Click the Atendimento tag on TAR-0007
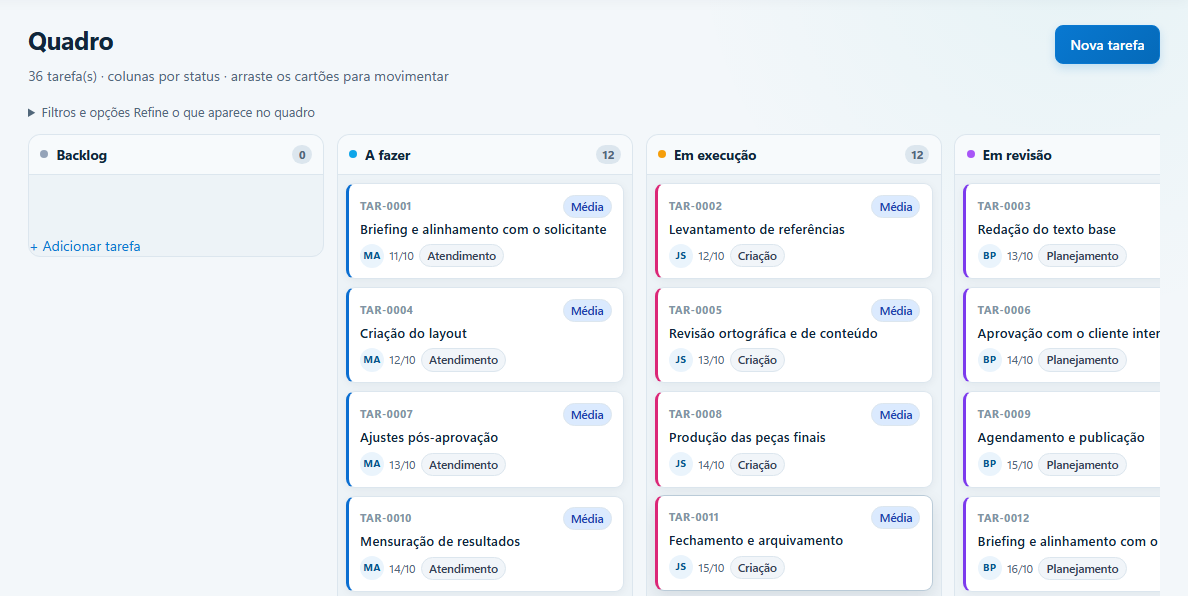Image resolution: width=1188 pixels, height=596 pixels. pos(463,464)
